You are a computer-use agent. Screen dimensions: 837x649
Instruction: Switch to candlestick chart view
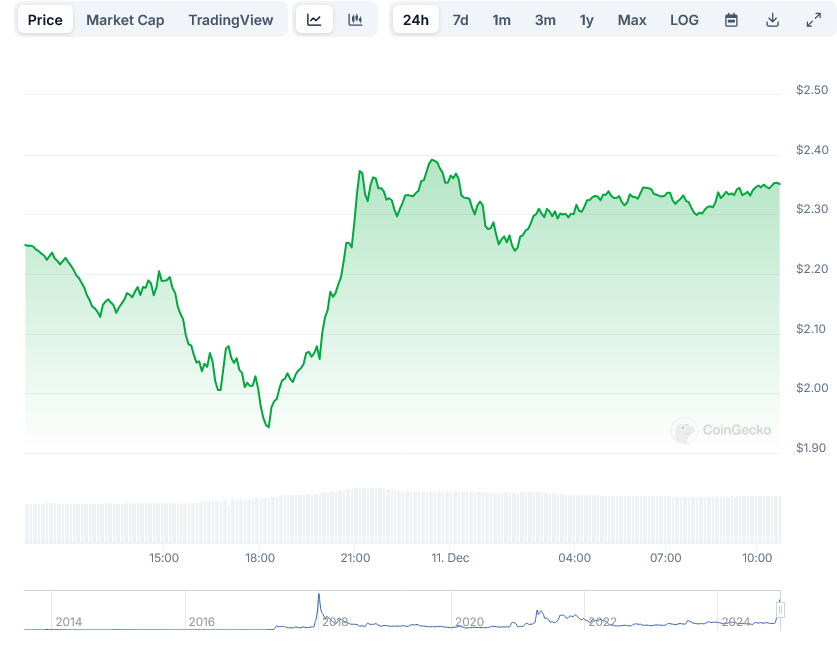click(355, 20)
